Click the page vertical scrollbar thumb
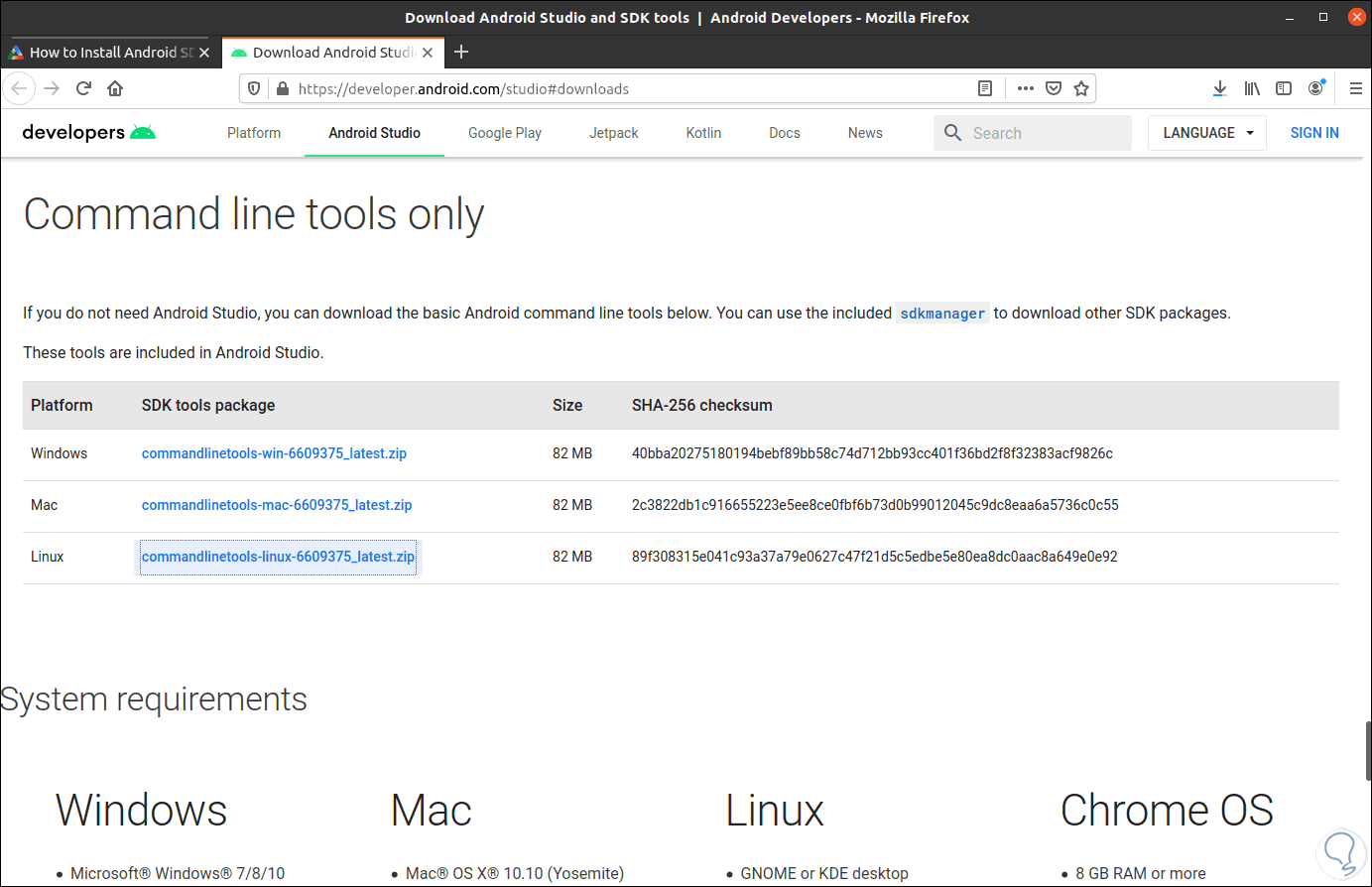 1367,750
